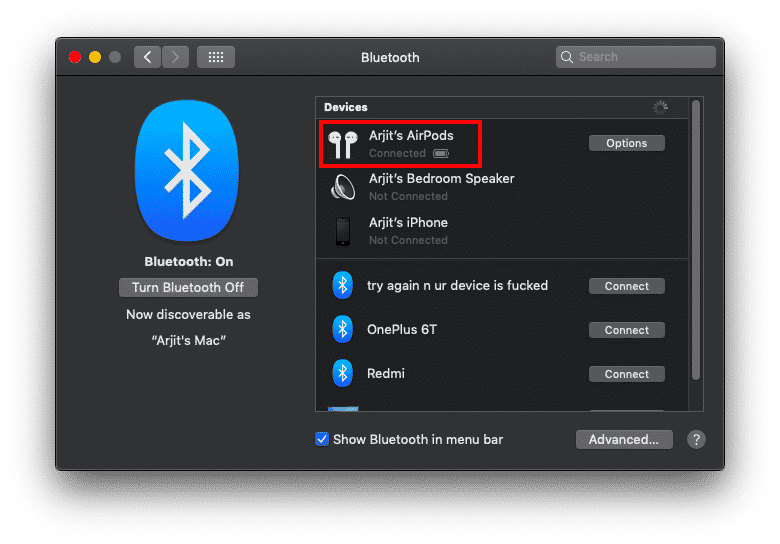The width and height of the screenshot is (780, 544).
Task: Click Bluetooth icon beside OnePlus 6T
Action: click(x=342, y=329)
